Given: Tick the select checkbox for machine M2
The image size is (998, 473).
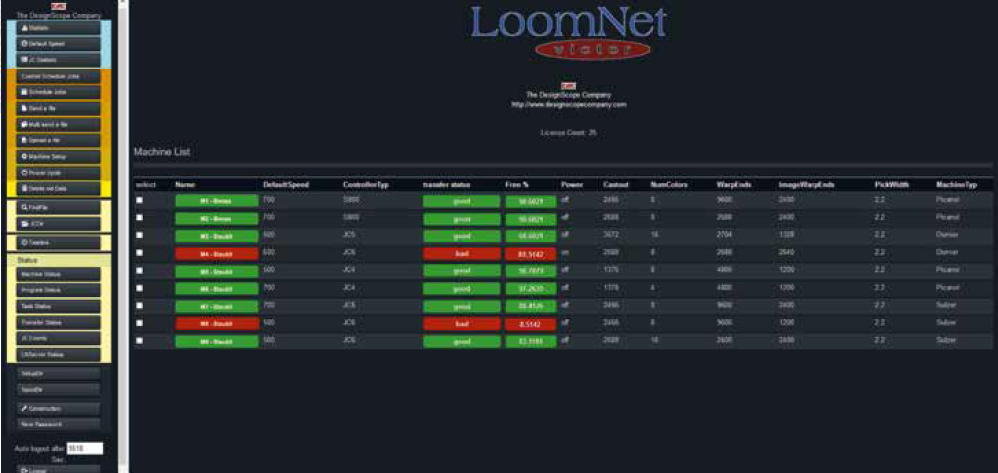Looking at the screenshot, I should point(139,218).
